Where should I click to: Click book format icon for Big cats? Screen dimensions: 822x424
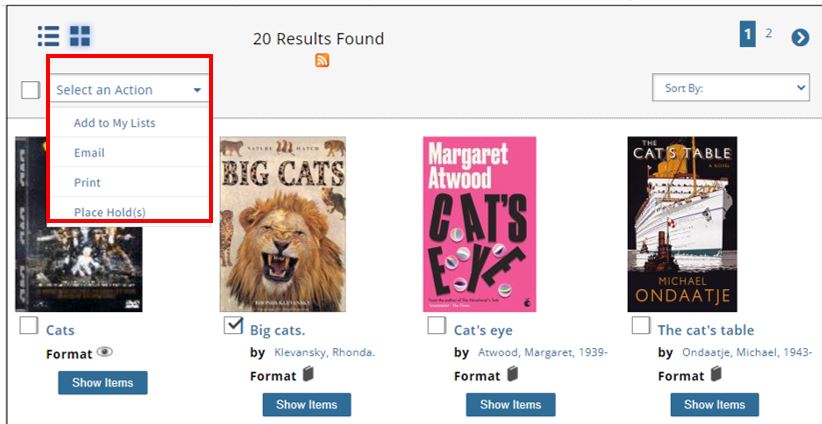308,375
